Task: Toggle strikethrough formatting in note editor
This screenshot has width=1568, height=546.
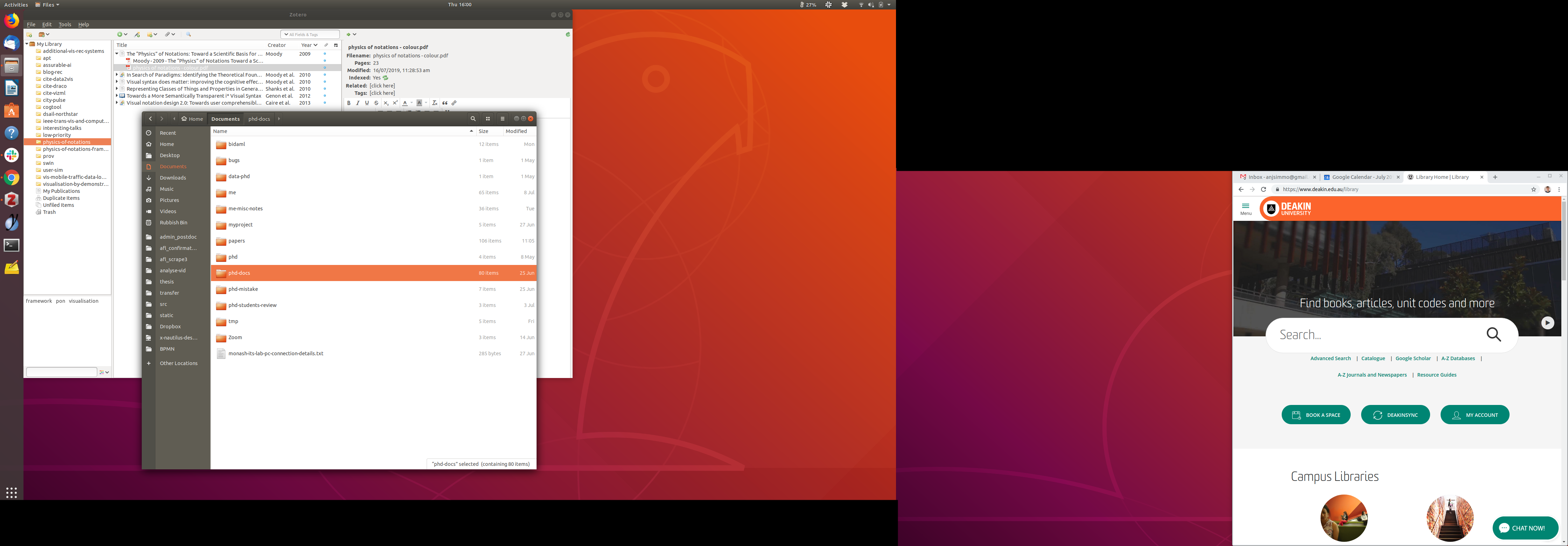Action: [x=376, y=104]
